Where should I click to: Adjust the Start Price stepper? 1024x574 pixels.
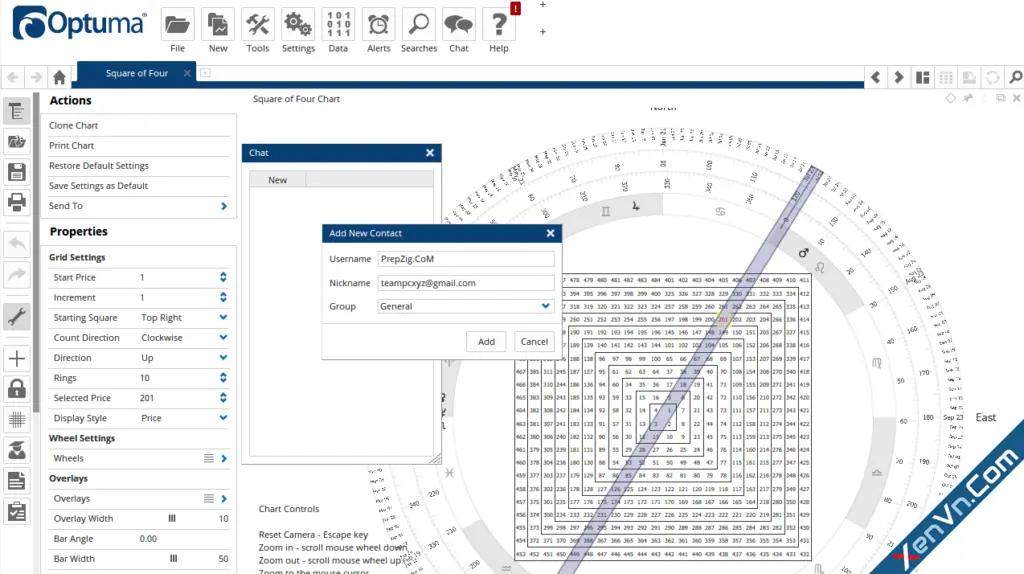click(223, 278)
